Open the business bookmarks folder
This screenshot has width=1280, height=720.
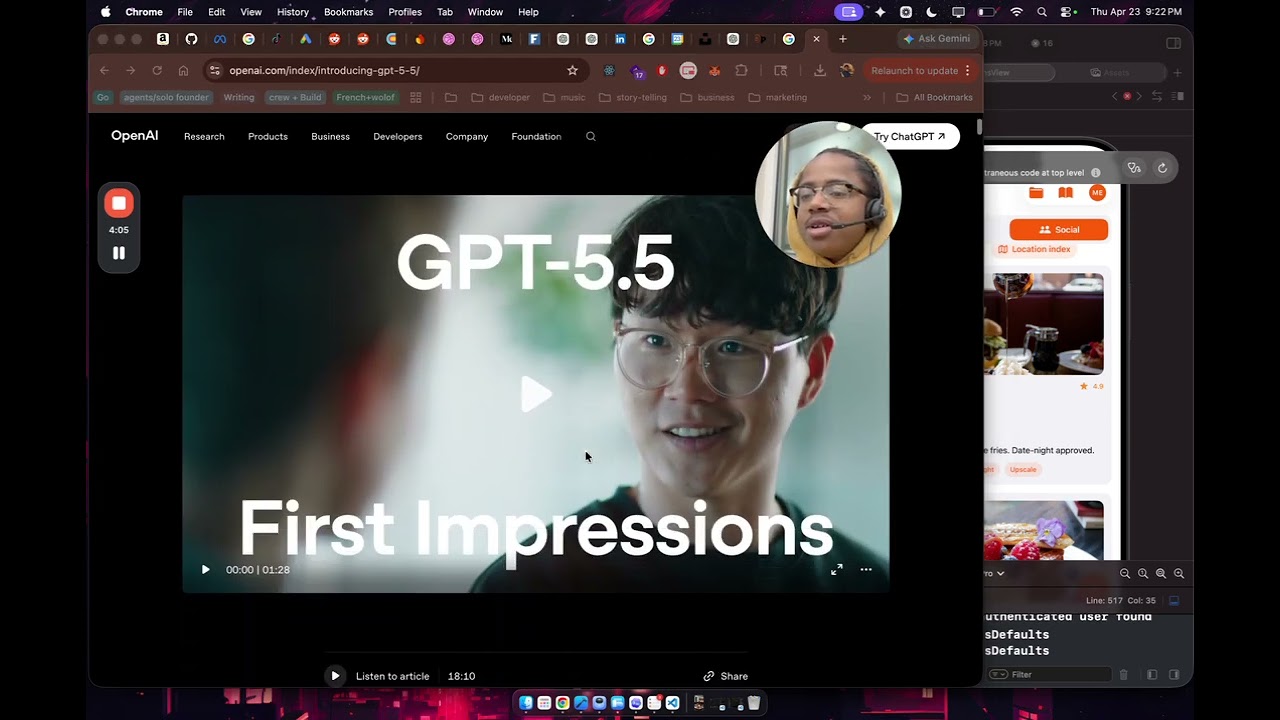pos(707,97)
